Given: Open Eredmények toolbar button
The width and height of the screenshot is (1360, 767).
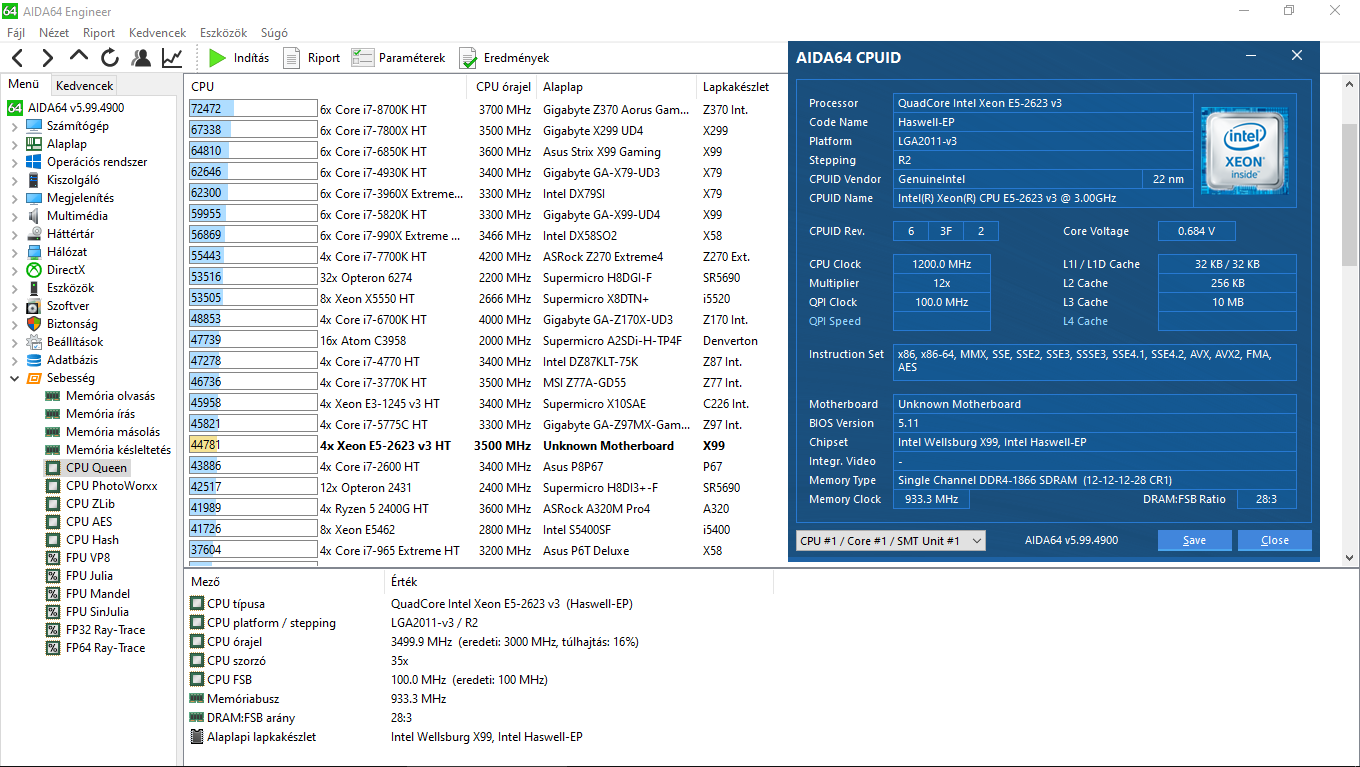Looking at the screenshot, I should tap(504, 58).
